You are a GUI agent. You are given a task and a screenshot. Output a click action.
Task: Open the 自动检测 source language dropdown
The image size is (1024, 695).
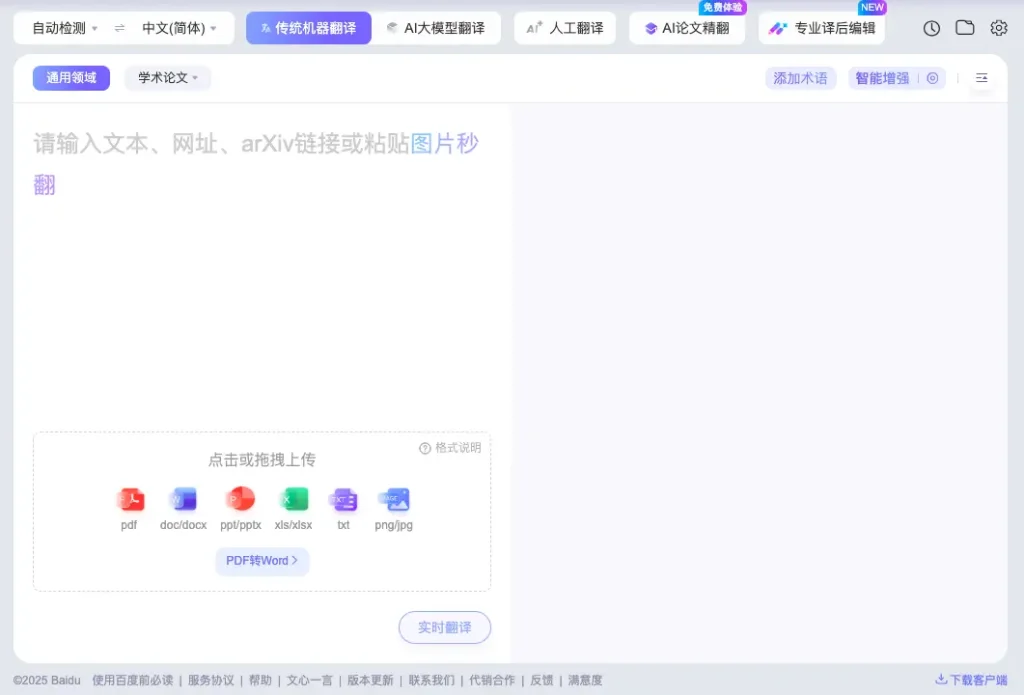(x=64, y=28)
